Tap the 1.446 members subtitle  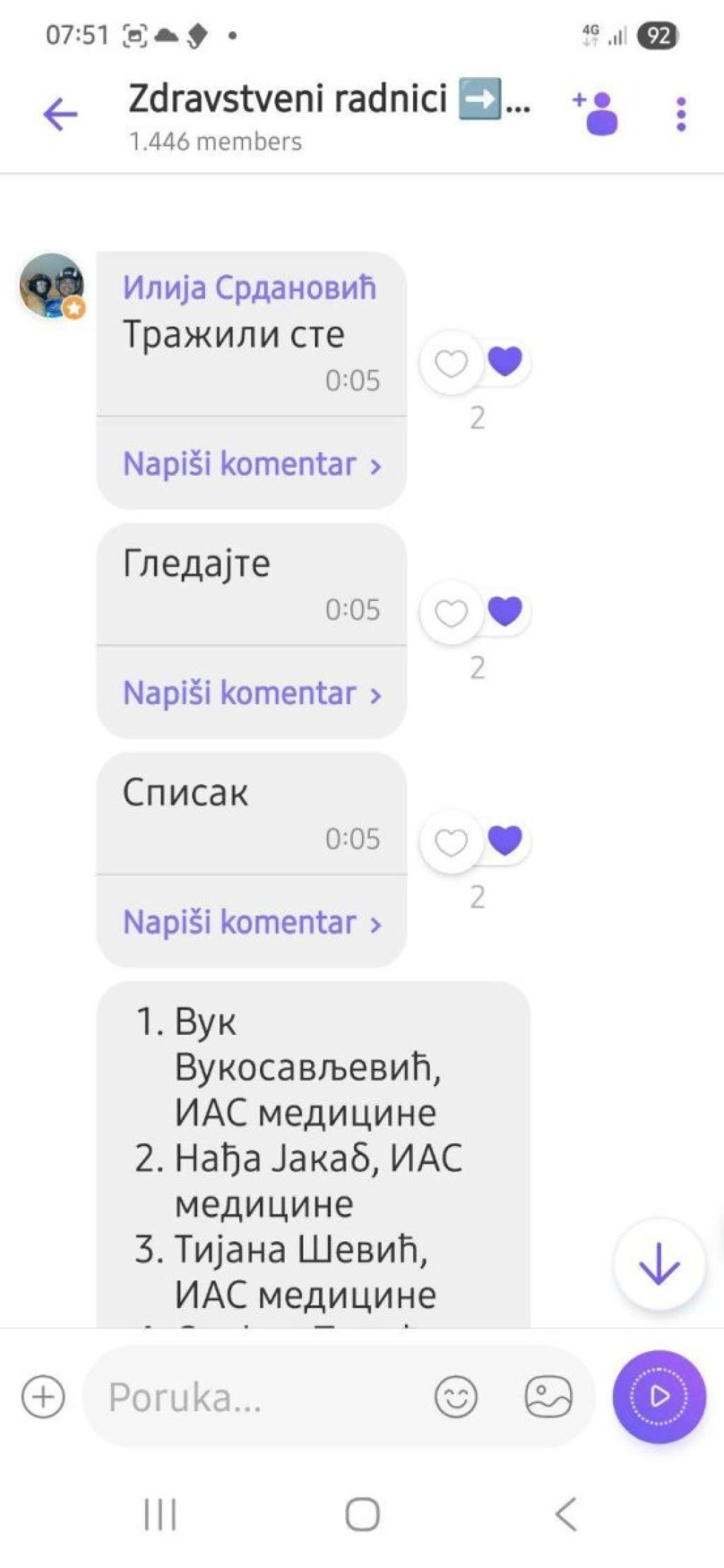coord(215,141)
